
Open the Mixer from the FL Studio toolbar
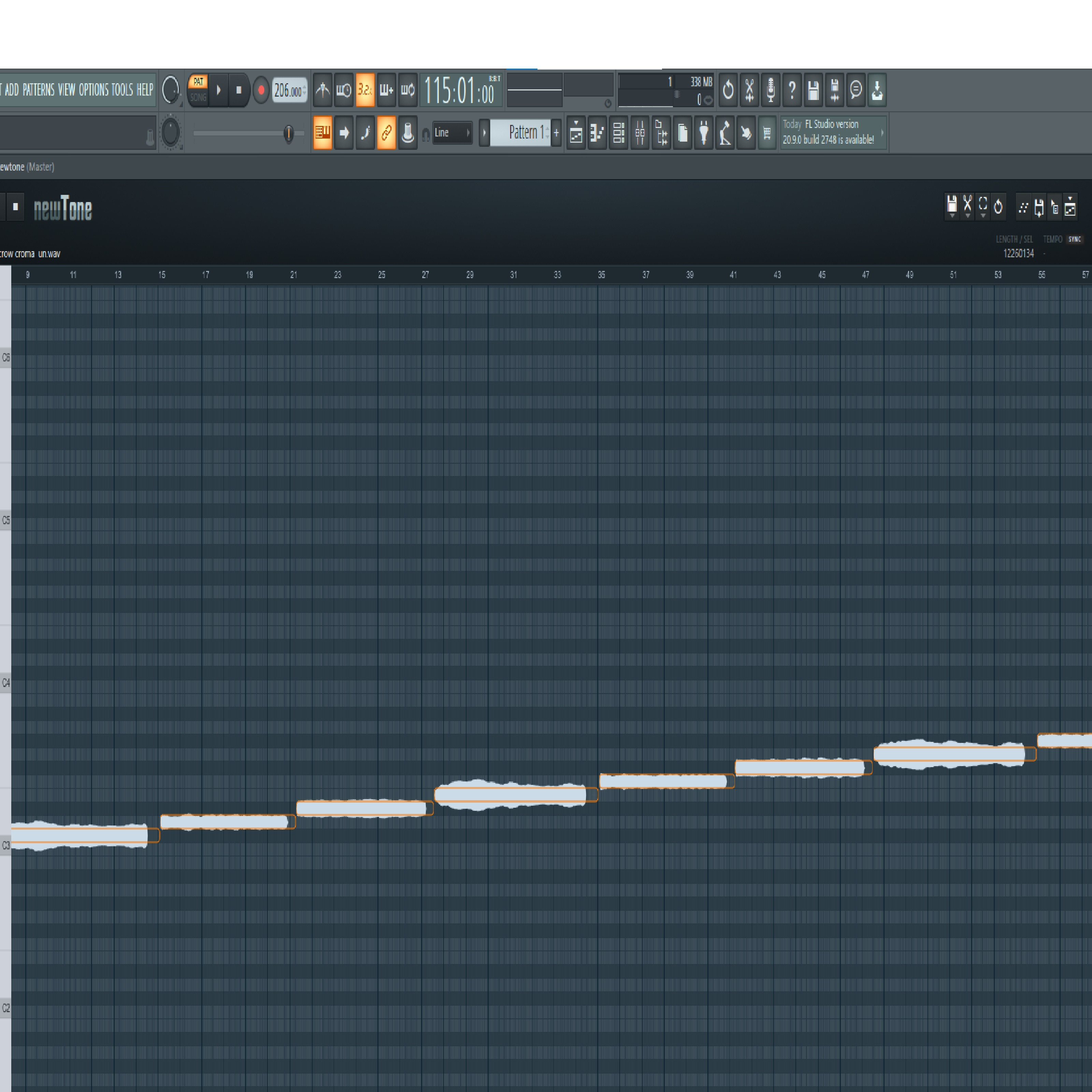click(x=641, y=134)
